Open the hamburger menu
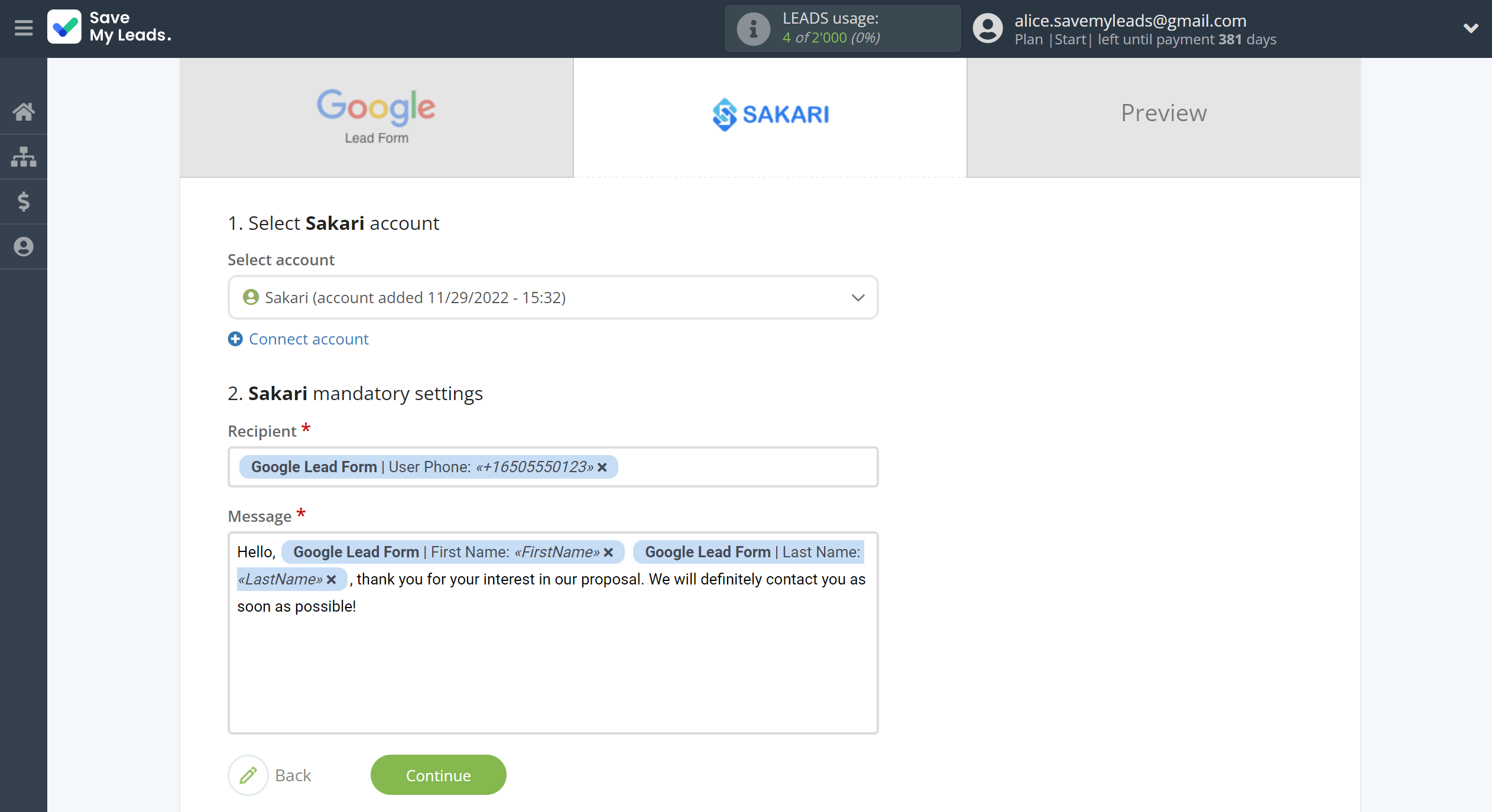Viewport: 1492px width, 812px height. pos(24,28)
